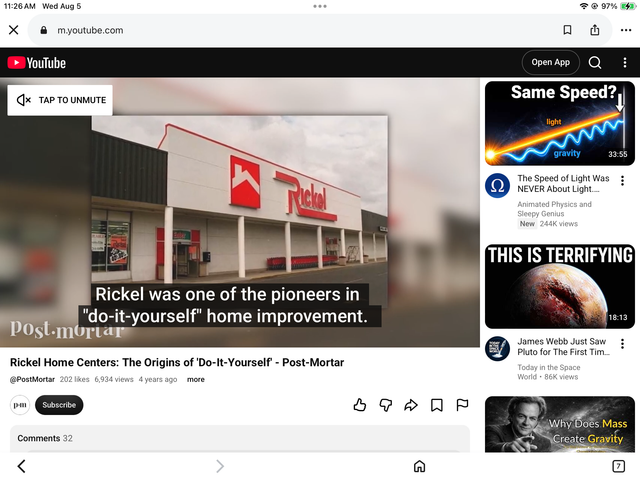Open options for James Webb video
640x480 pixels.
pos(622,344)
